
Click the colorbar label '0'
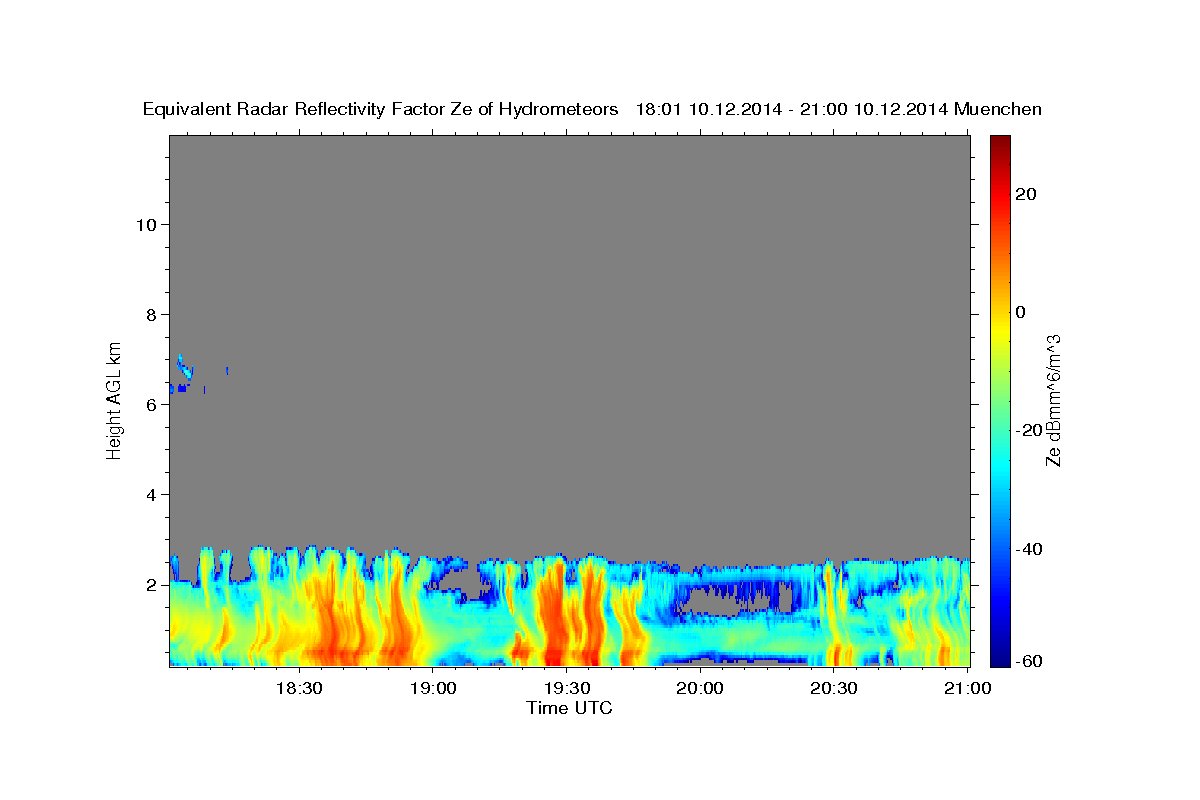point(1021,312)
